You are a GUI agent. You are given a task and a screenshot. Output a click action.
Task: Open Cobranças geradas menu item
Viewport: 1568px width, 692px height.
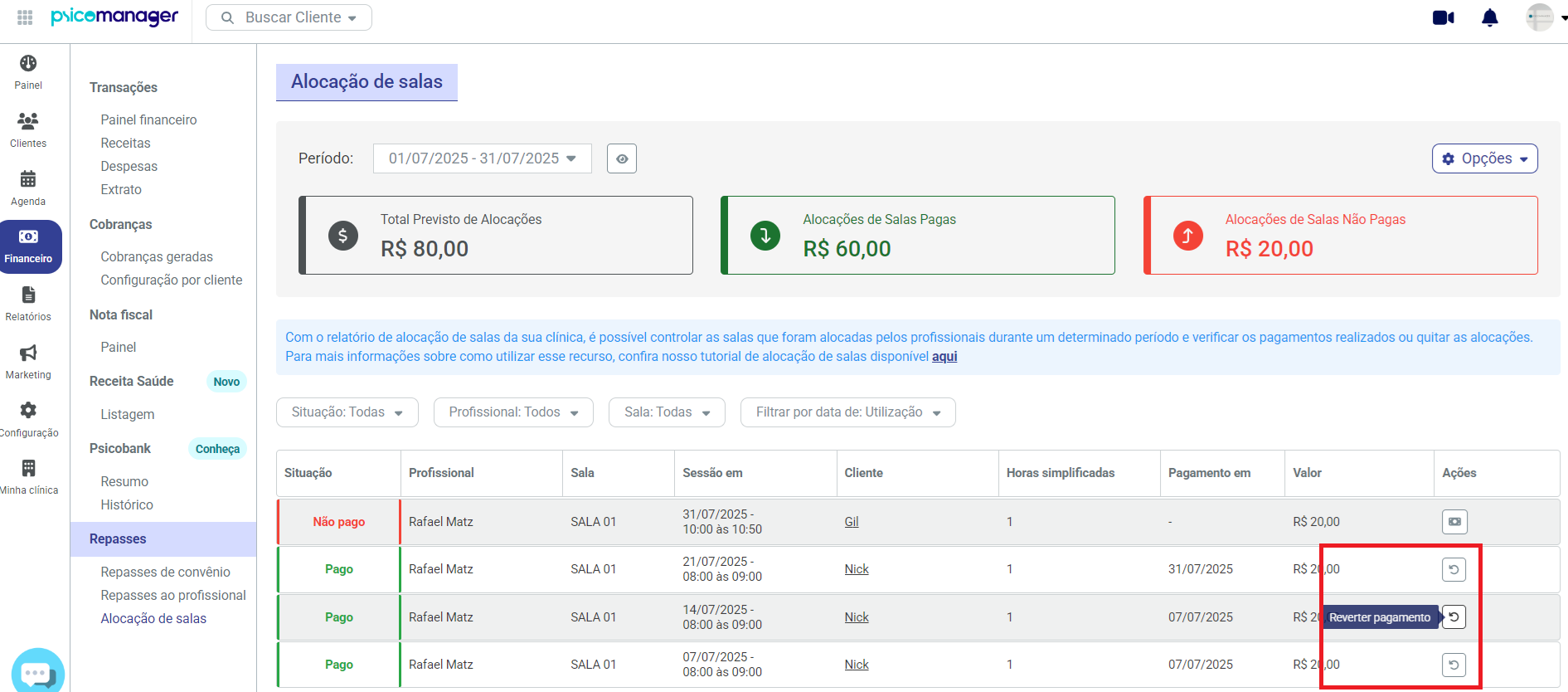pos(157,257)
